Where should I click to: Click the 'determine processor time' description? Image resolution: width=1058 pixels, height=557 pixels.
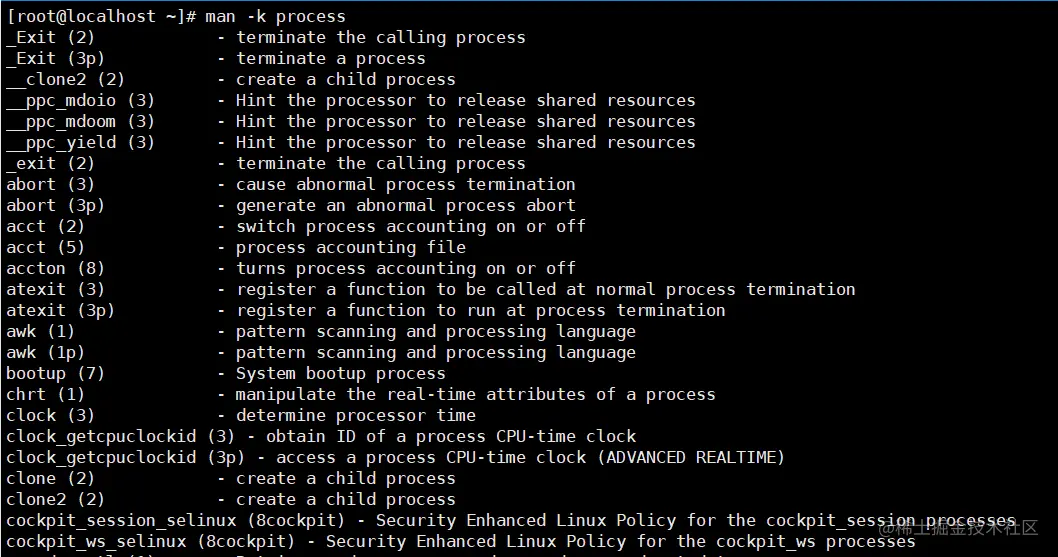click(355, 415)
